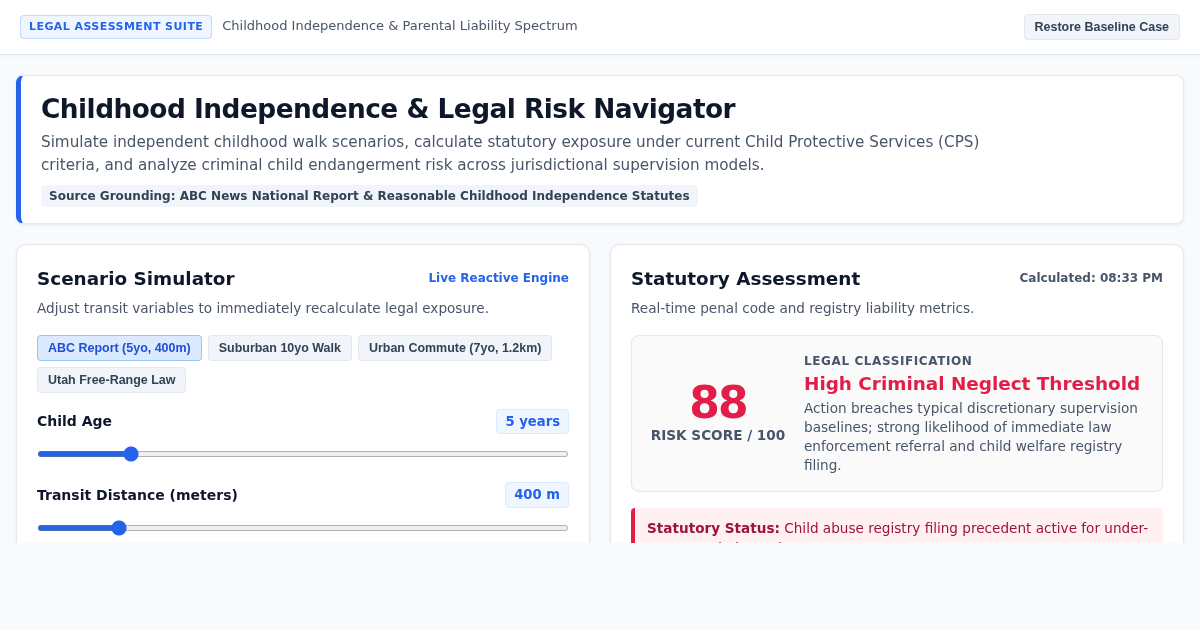
Task: Adjust the Child Age slider
Action: 303,454
